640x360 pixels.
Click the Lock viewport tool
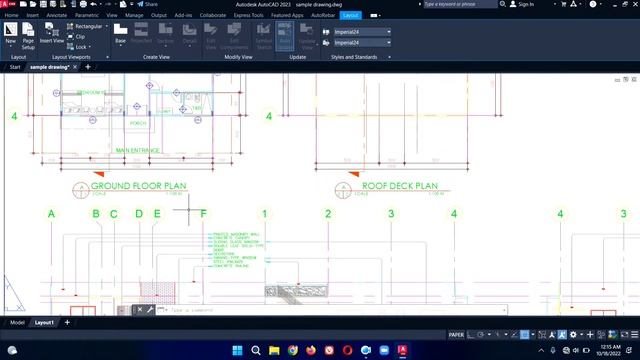pos(77,47)
